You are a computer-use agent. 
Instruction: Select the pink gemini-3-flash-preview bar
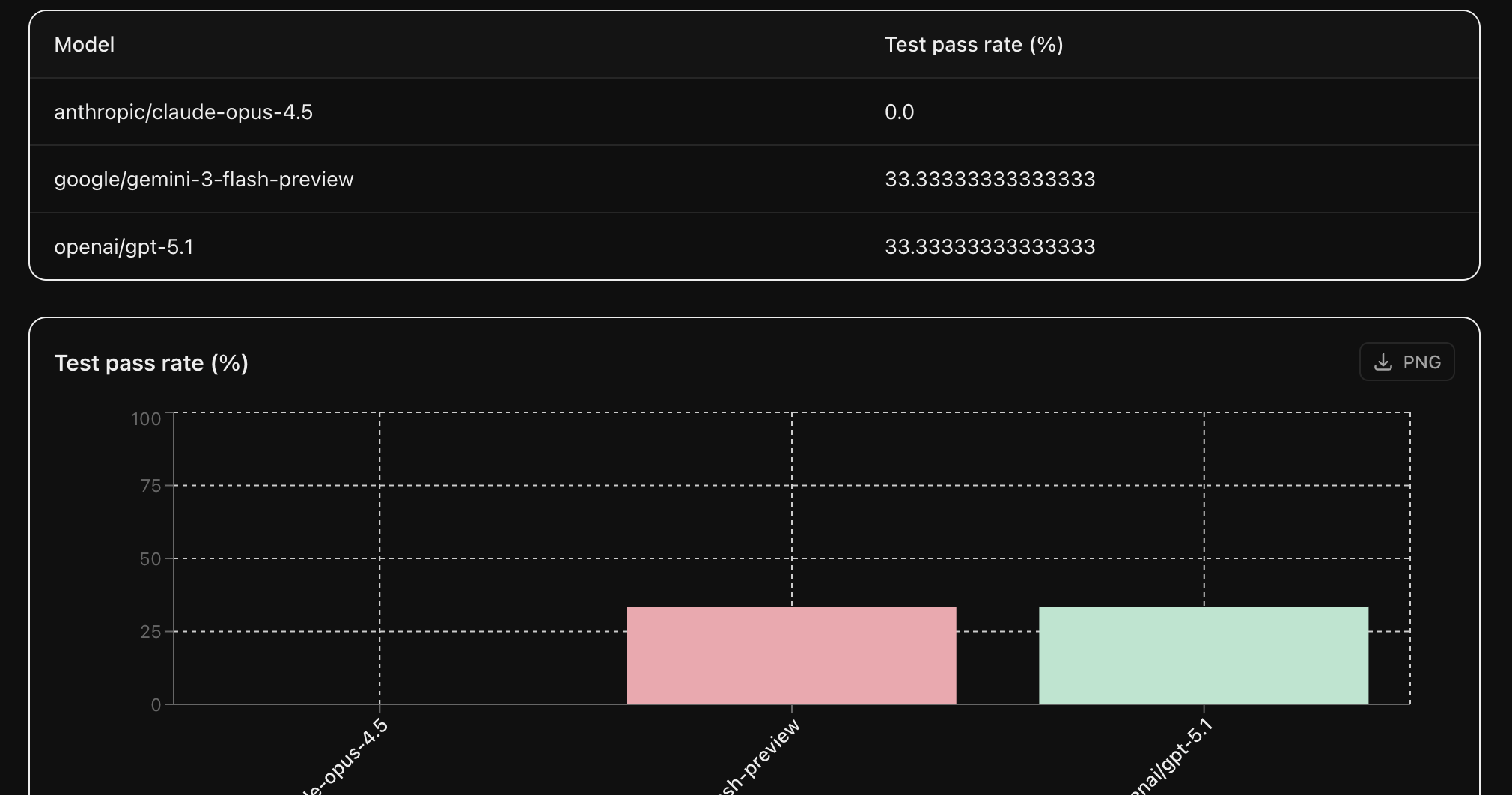click(790, 655)
